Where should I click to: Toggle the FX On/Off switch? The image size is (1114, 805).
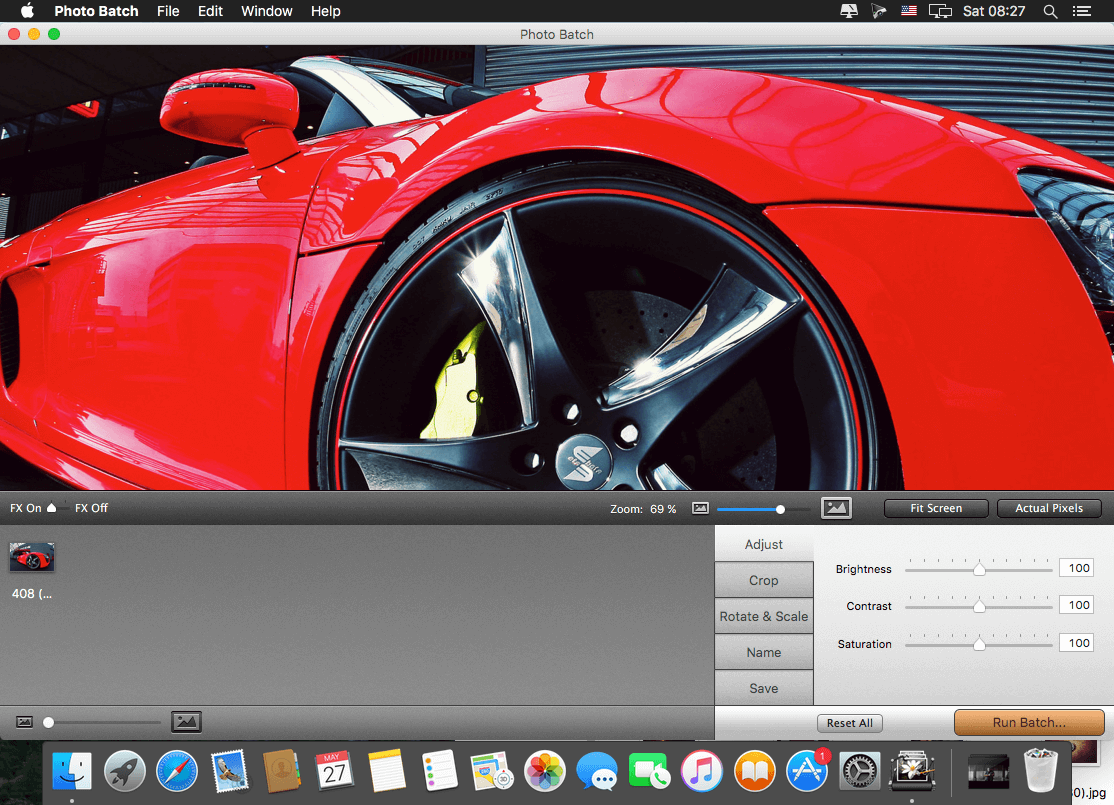click(57, 508)
